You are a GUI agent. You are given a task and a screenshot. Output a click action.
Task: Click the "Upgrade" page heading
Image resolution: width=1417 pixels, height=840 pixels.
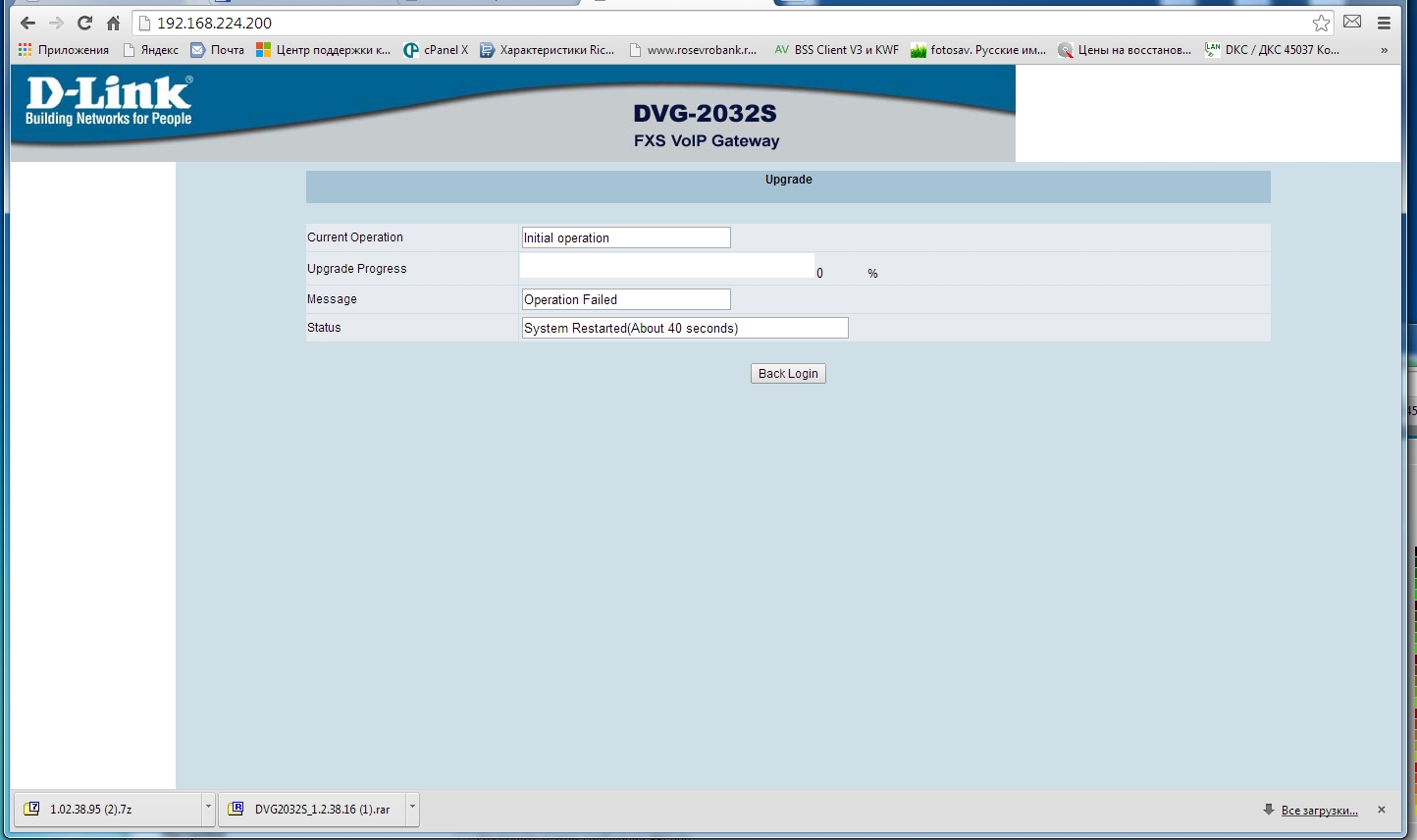tap(789, 180)
